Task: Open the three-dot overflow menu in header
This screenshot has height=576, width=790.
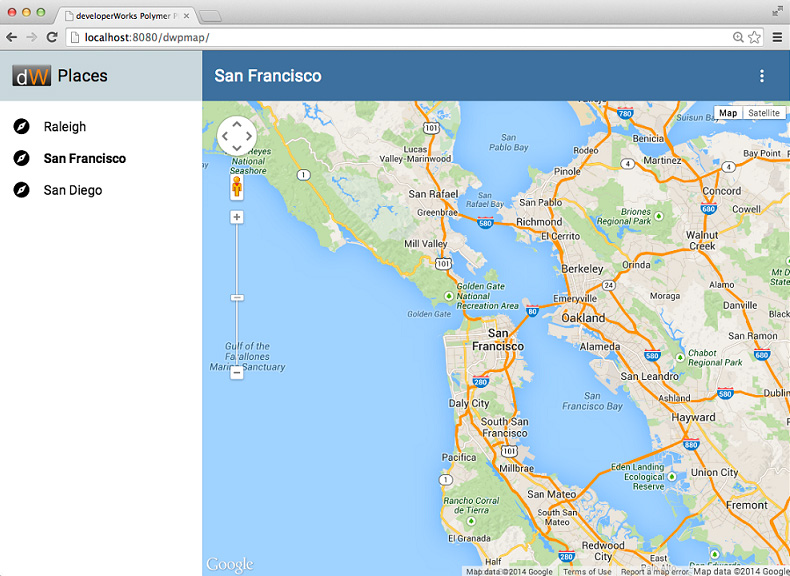Action: [762, 76]
